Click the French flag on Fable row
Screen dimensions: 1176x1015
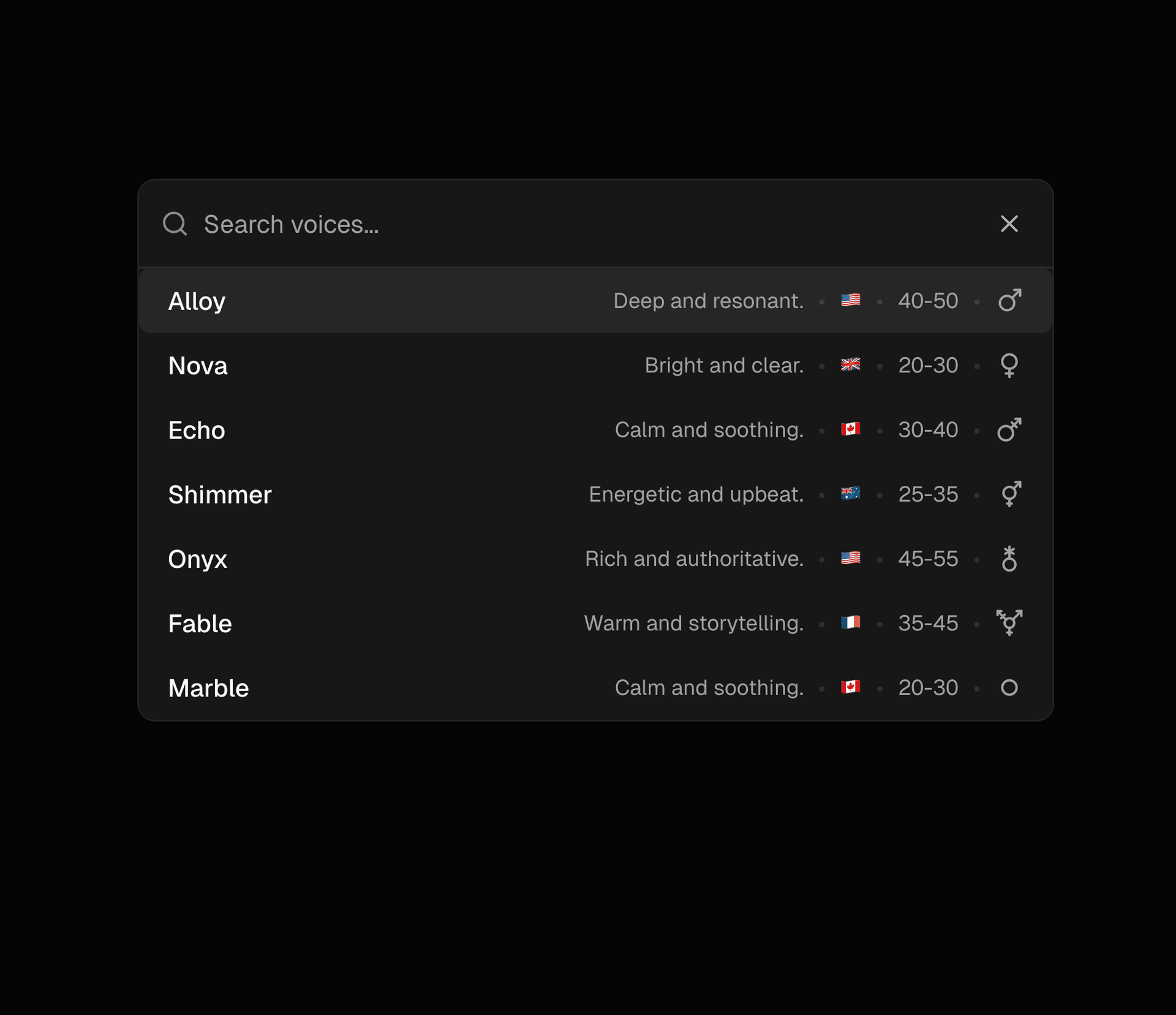pyautogui.click(x=850, y=623)
